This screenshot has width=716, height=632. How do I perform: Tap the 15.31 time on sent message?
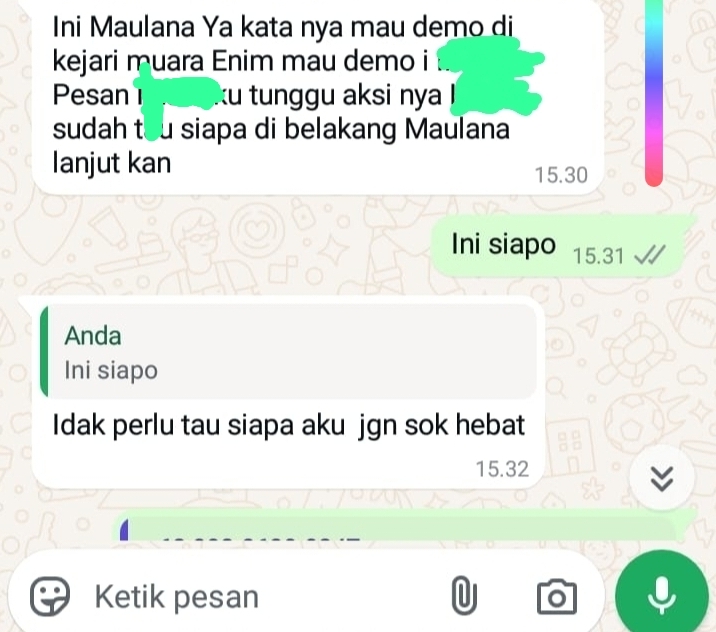pyautogui.click(x=598, y=256)
